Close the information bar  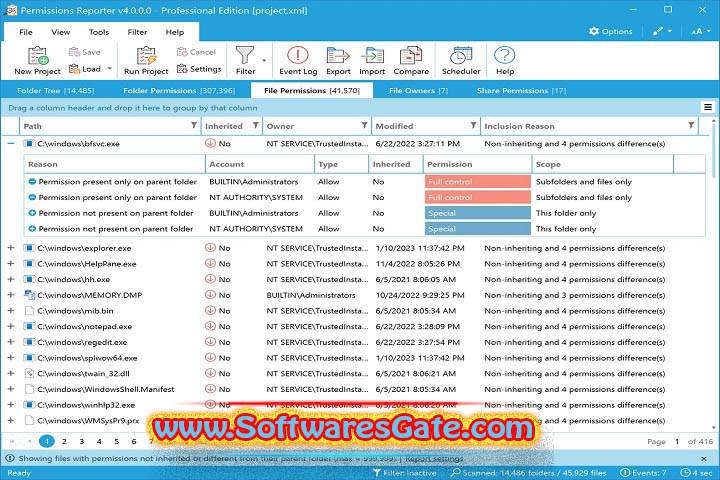(704, 458)
